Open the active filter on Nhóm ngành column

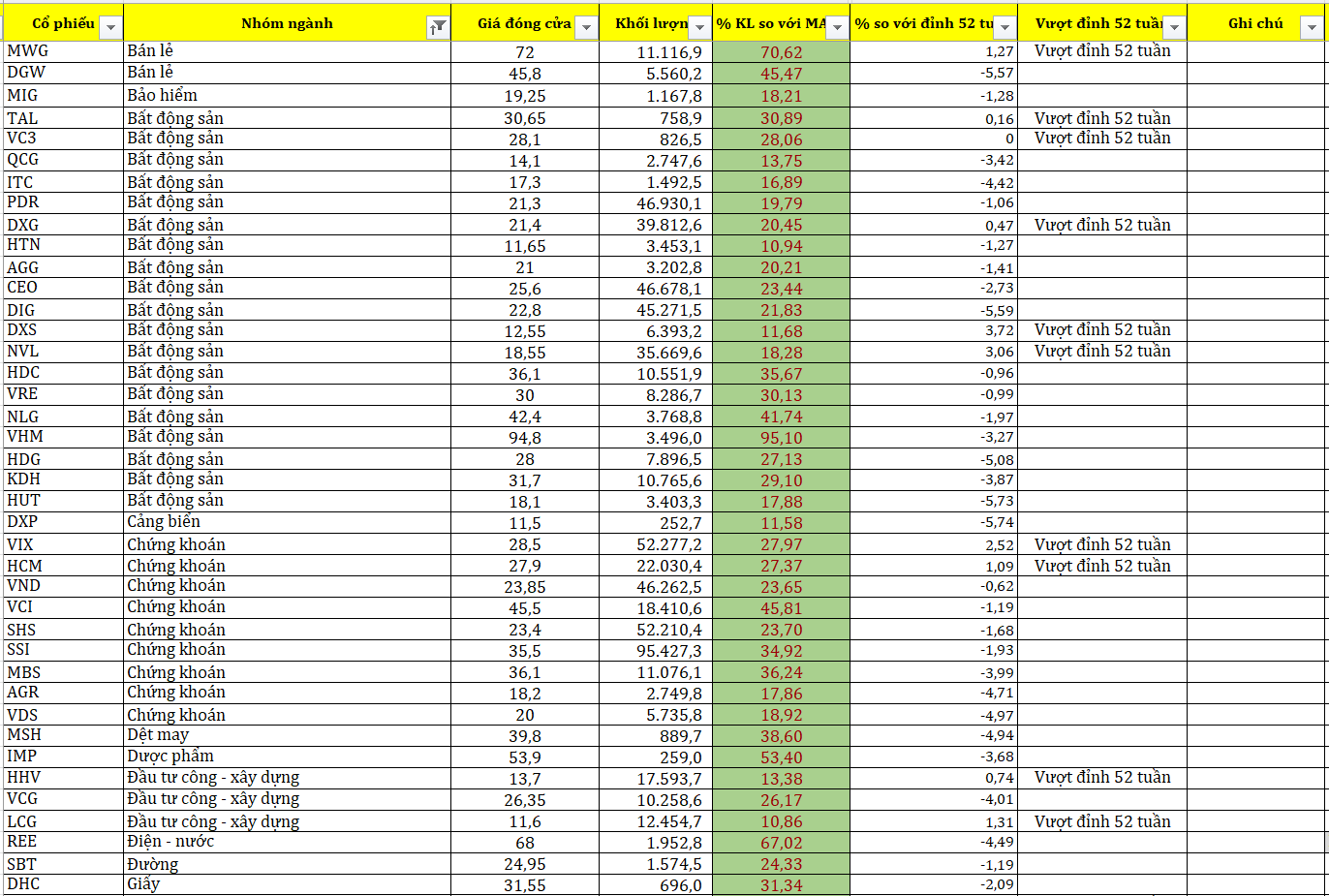[x=438, y=27]
